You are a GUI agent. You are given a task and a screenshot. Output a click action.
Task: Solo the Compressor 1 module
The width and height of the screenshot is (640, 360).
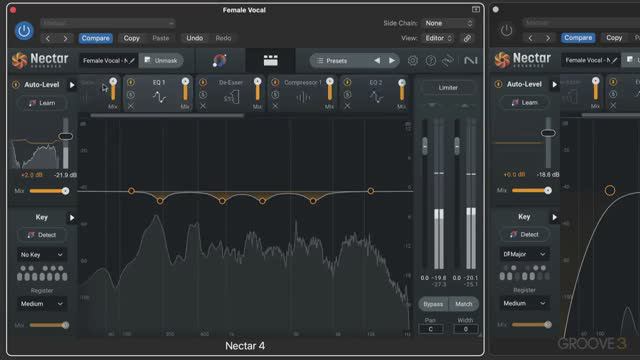(x=275, y=95)
